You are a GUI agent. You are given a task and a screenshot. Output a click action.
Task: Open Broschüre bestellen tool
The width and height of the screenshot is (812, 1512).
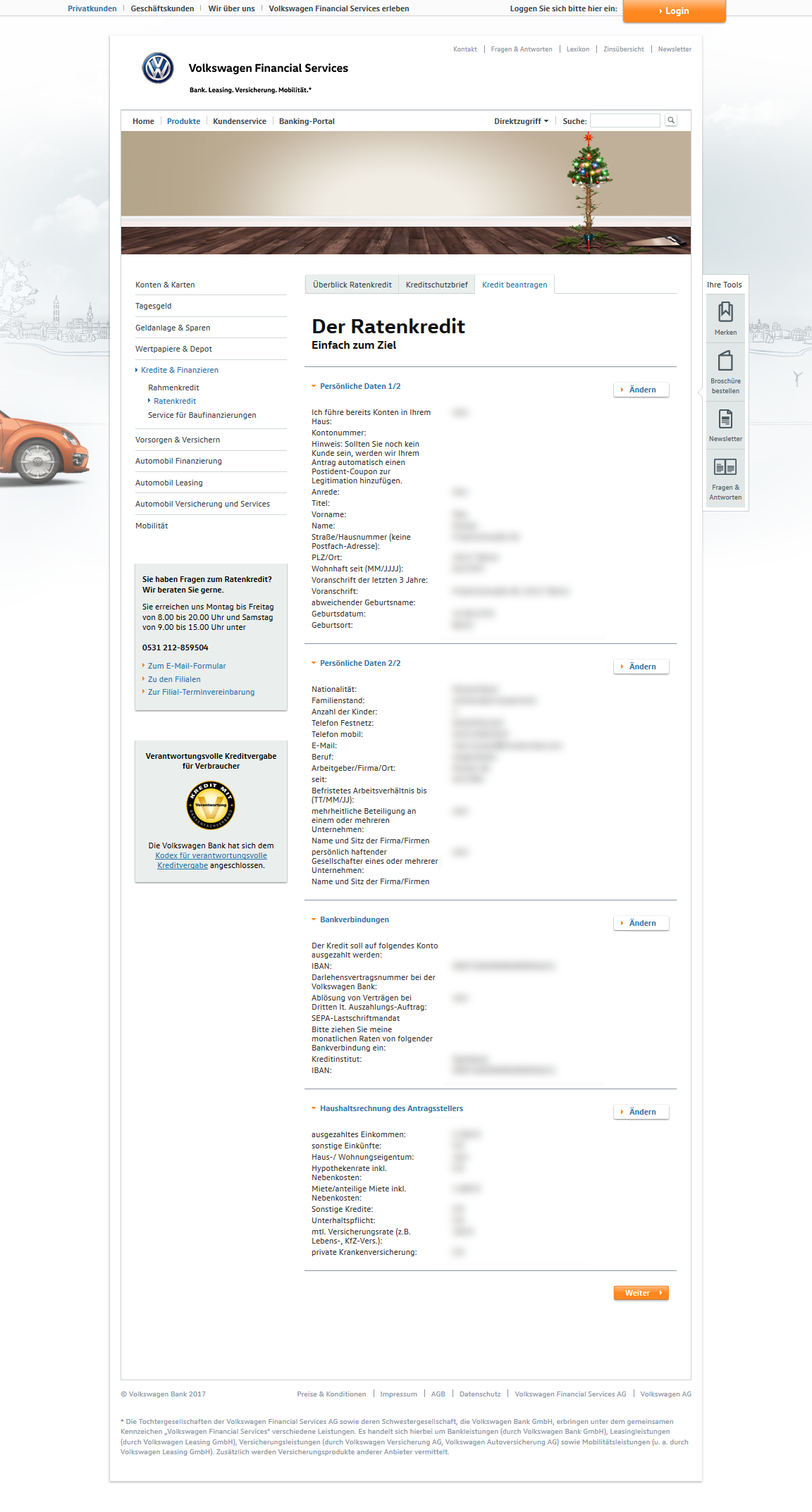point(725,372)
